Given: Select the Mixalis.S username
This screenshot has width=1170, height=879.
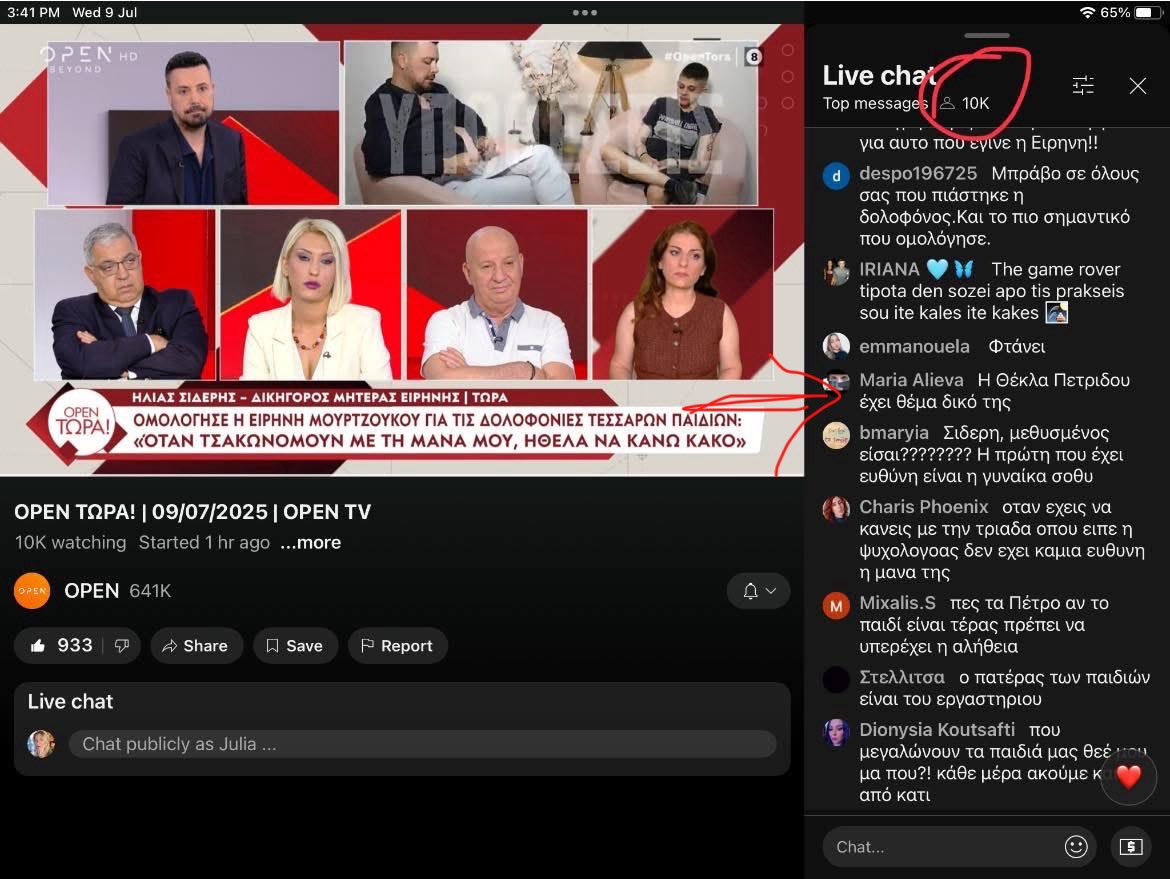Looking at the screenshot, I should tap(897, 603).
